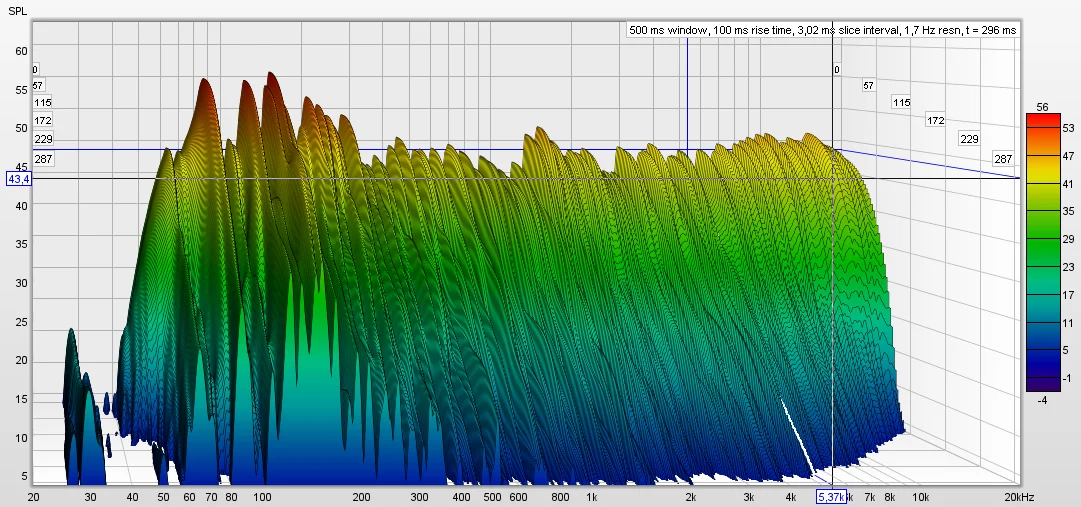Screen dimensions: 1081x507
Task: Click the waterfall settings info text box
Action: tap(822, 30)
